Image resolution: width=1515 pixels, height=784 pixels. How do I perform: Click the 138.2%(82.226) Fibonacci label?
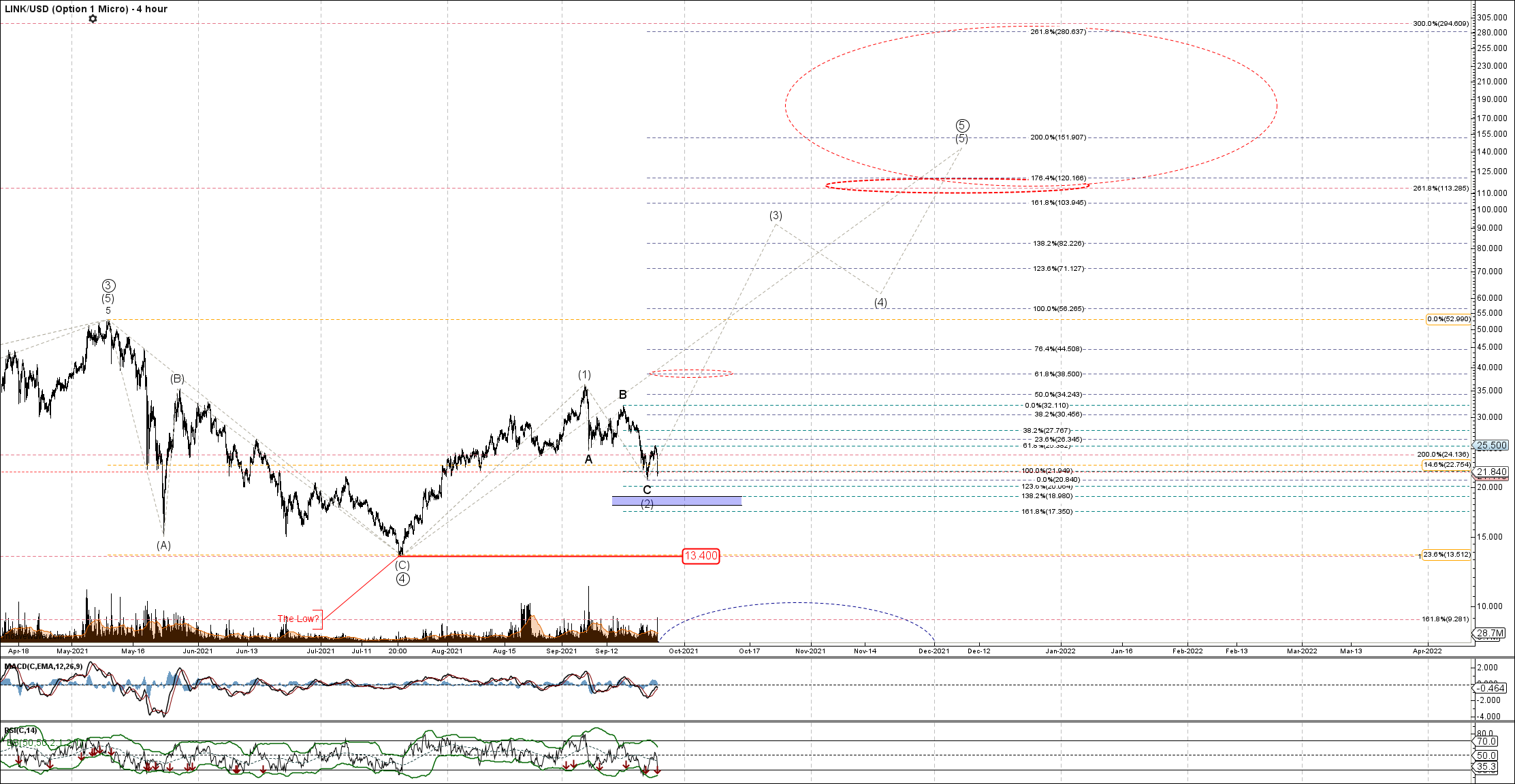click(x=1058, y=244)
